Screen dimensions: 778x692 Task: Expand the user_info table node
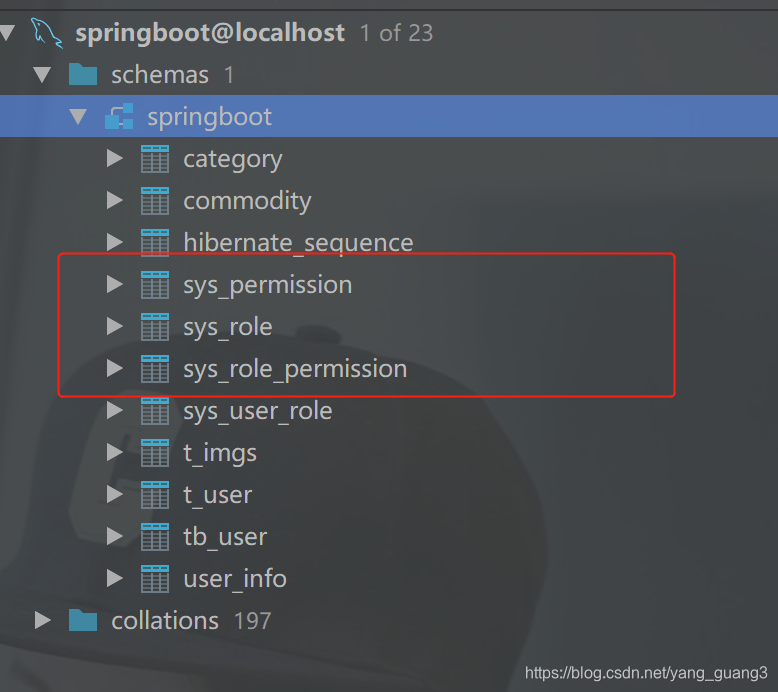click(114, 579)
